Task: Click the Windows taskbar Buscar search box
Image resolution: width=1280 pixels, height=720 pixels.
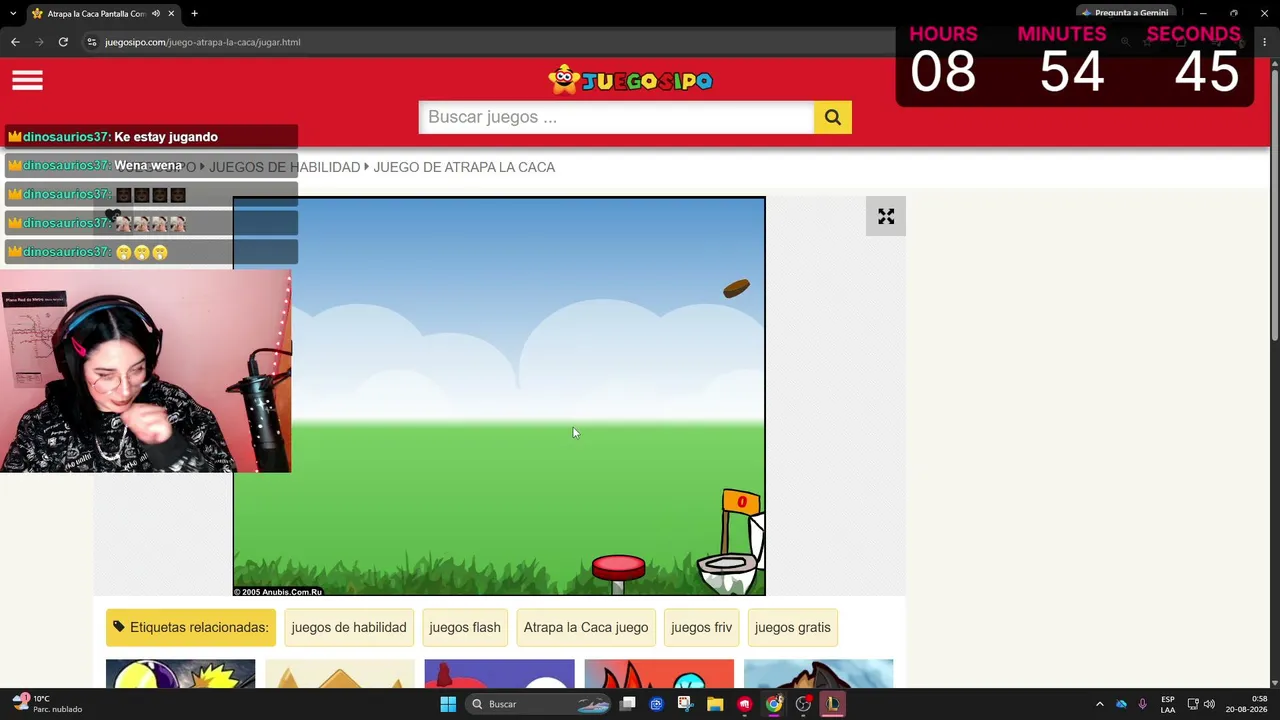Action: click(x=539, y=704)
